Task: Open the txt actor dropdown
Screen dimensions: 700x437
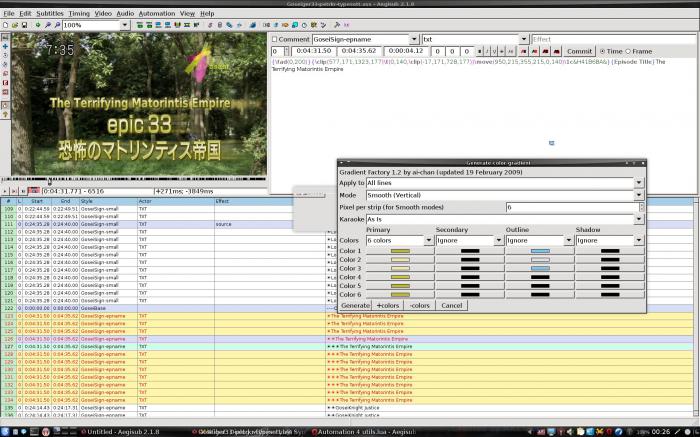Action: [x=524, y=39]
